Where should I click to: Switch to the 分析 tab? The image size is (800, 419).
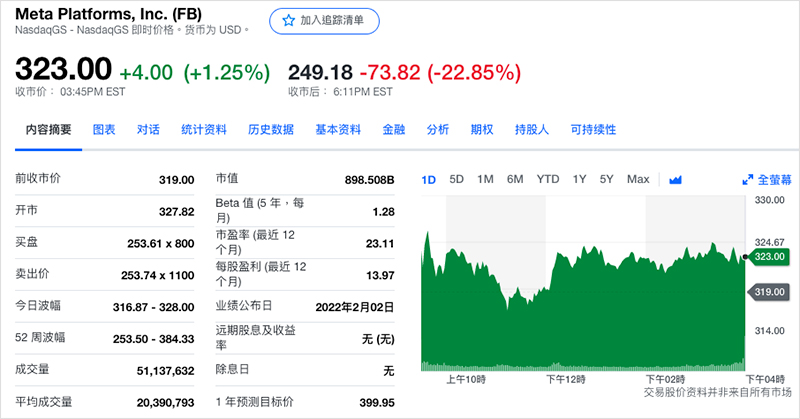tap(437, 130)
